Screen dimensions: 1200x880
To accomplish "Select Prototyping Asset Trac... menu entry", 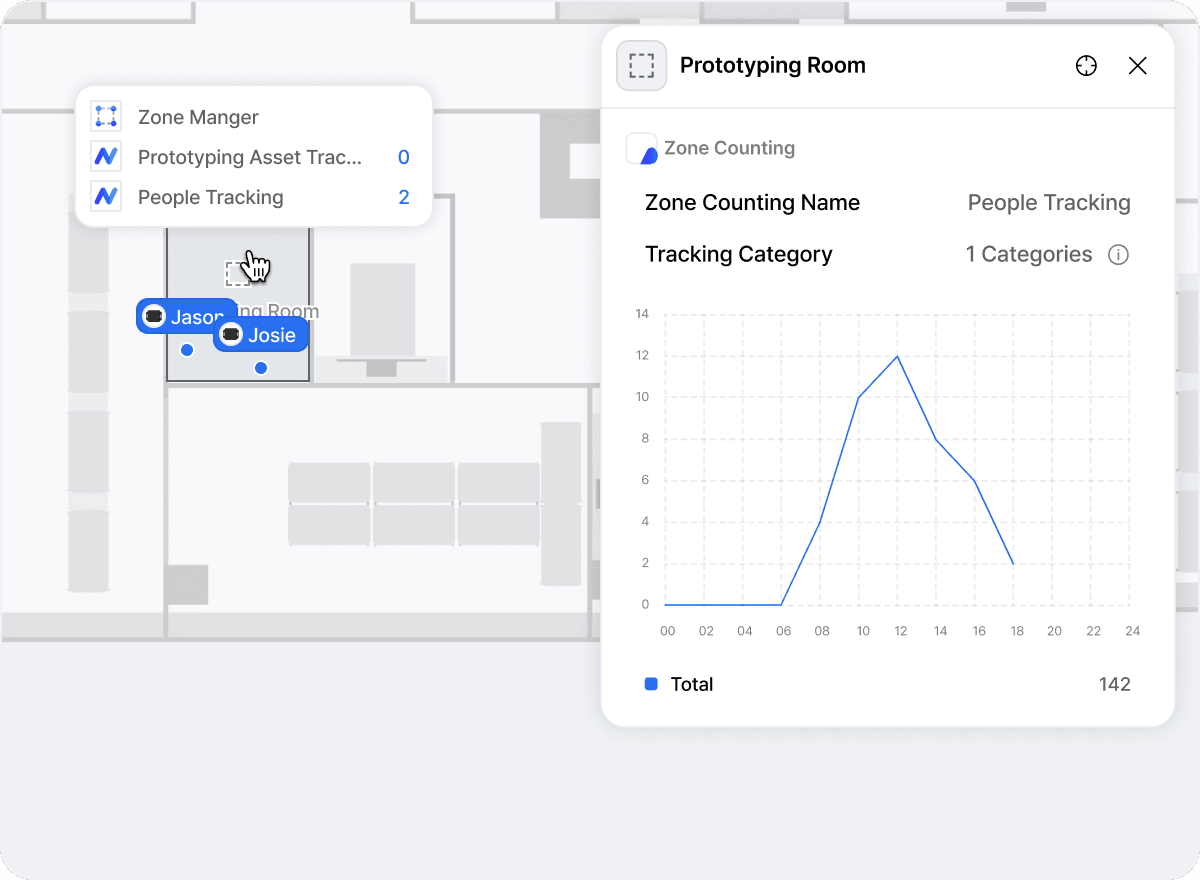I will (x=250, y=157).
